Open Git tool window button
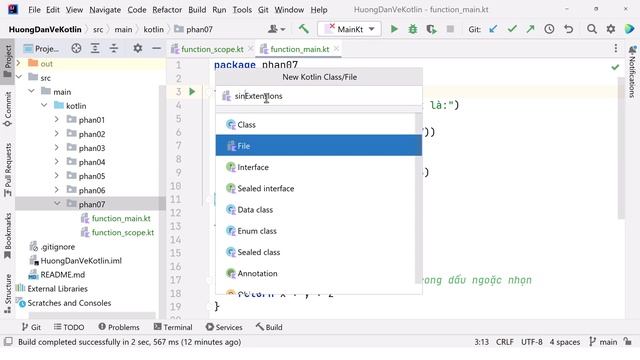Screen dimensions: 640x360 31,327
